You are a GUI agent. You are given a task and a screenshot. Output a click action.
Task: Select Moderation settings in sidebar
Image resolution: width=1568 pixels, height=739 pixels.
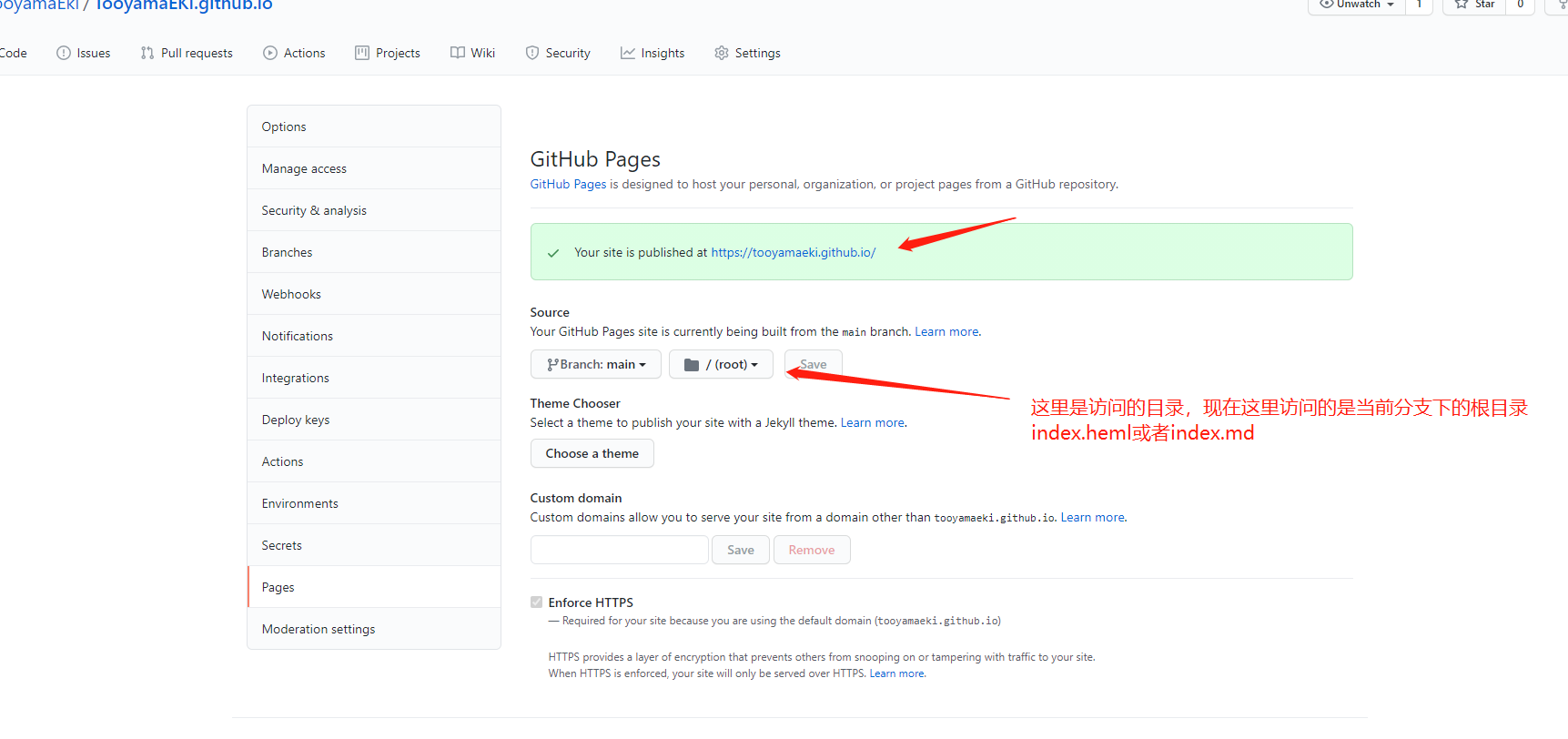click(x=374, y=629)
